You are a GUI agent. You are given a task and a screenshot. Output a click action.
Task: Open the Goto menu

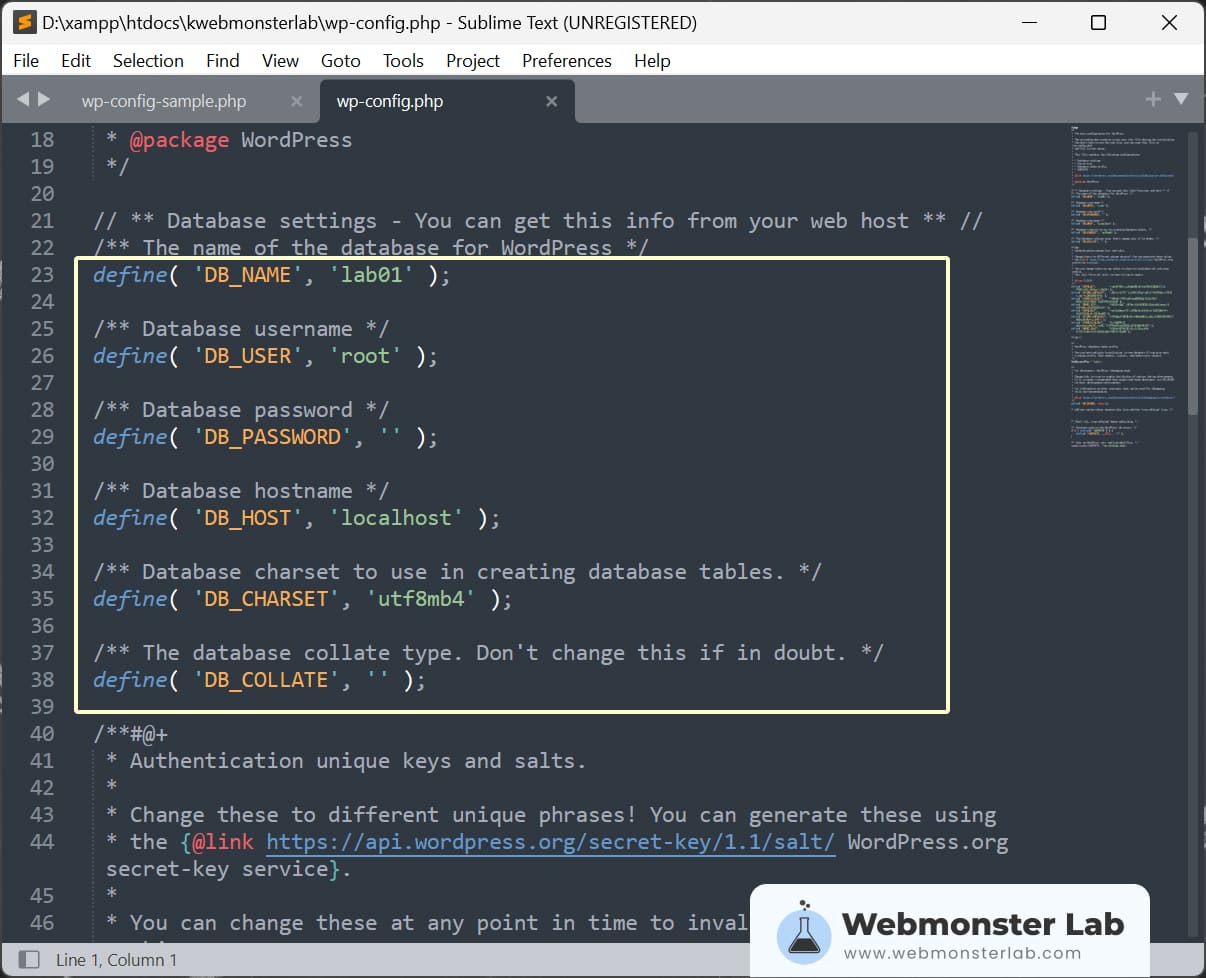[x=340, y=61]
